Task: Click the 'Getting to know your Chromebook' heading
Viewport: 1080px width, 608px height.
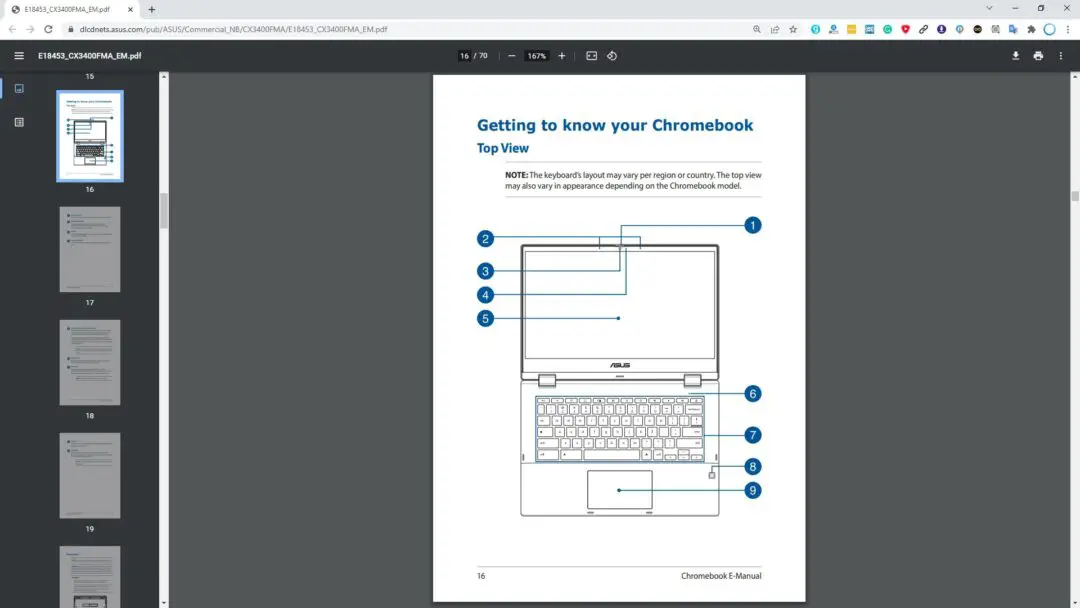Action: tap(615, 125)
